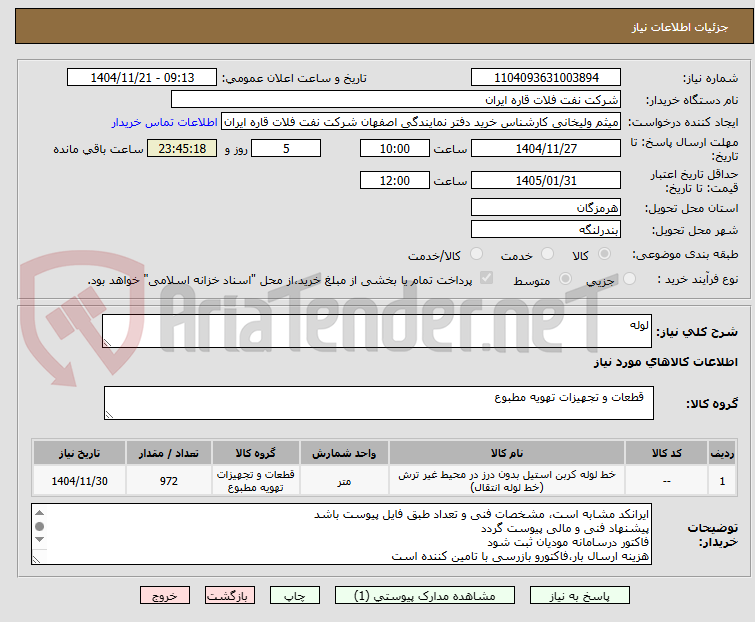Click the نام کالا column header

[507, 453]
